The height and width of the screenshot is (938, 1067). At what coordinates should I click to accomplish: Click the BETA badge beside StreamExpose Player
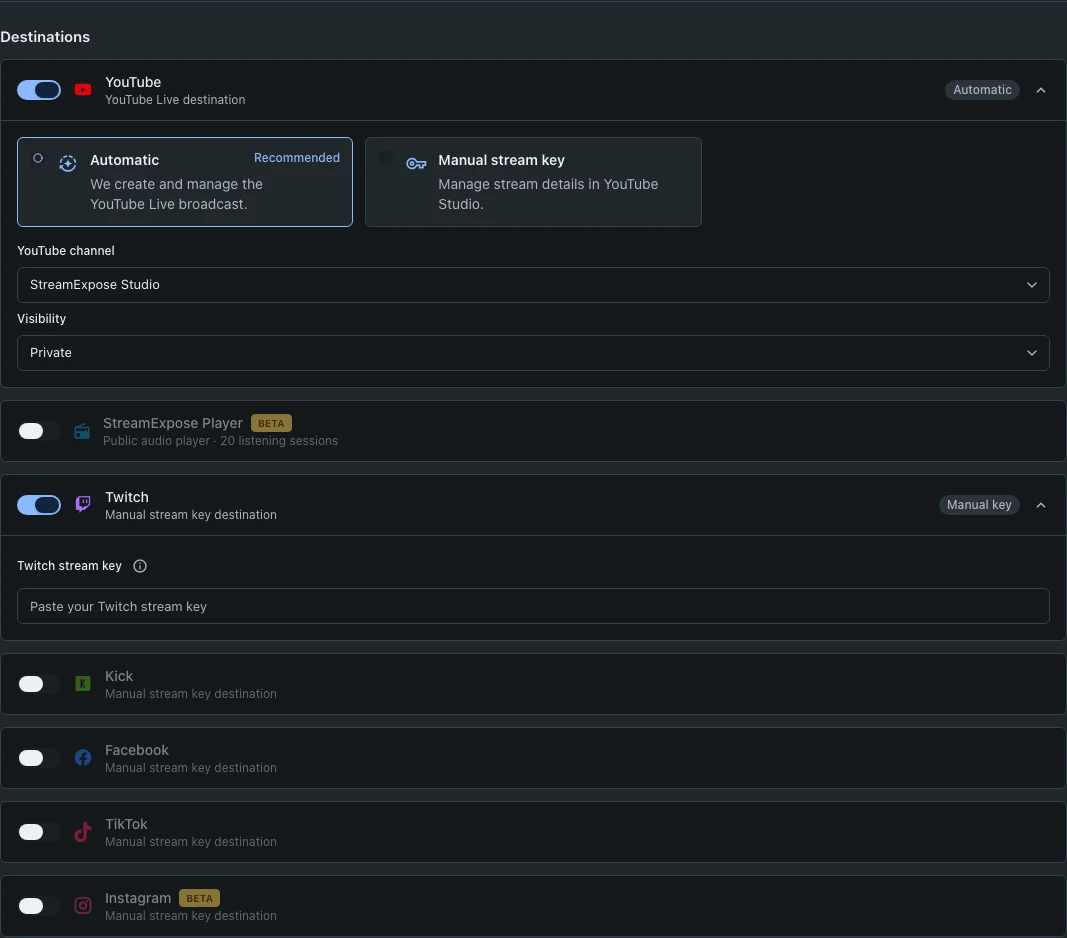point(271,423)
